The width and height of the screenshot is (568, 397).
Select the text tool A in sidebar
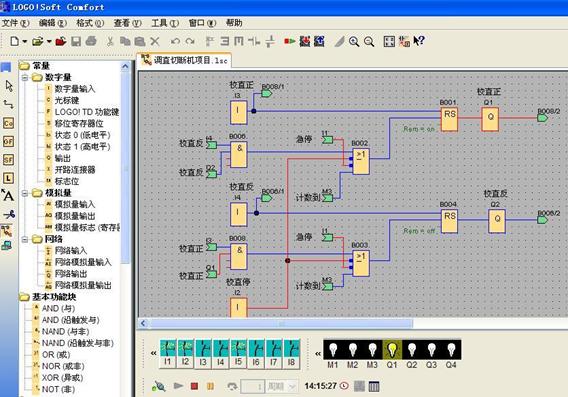click(x=8, y=196)
